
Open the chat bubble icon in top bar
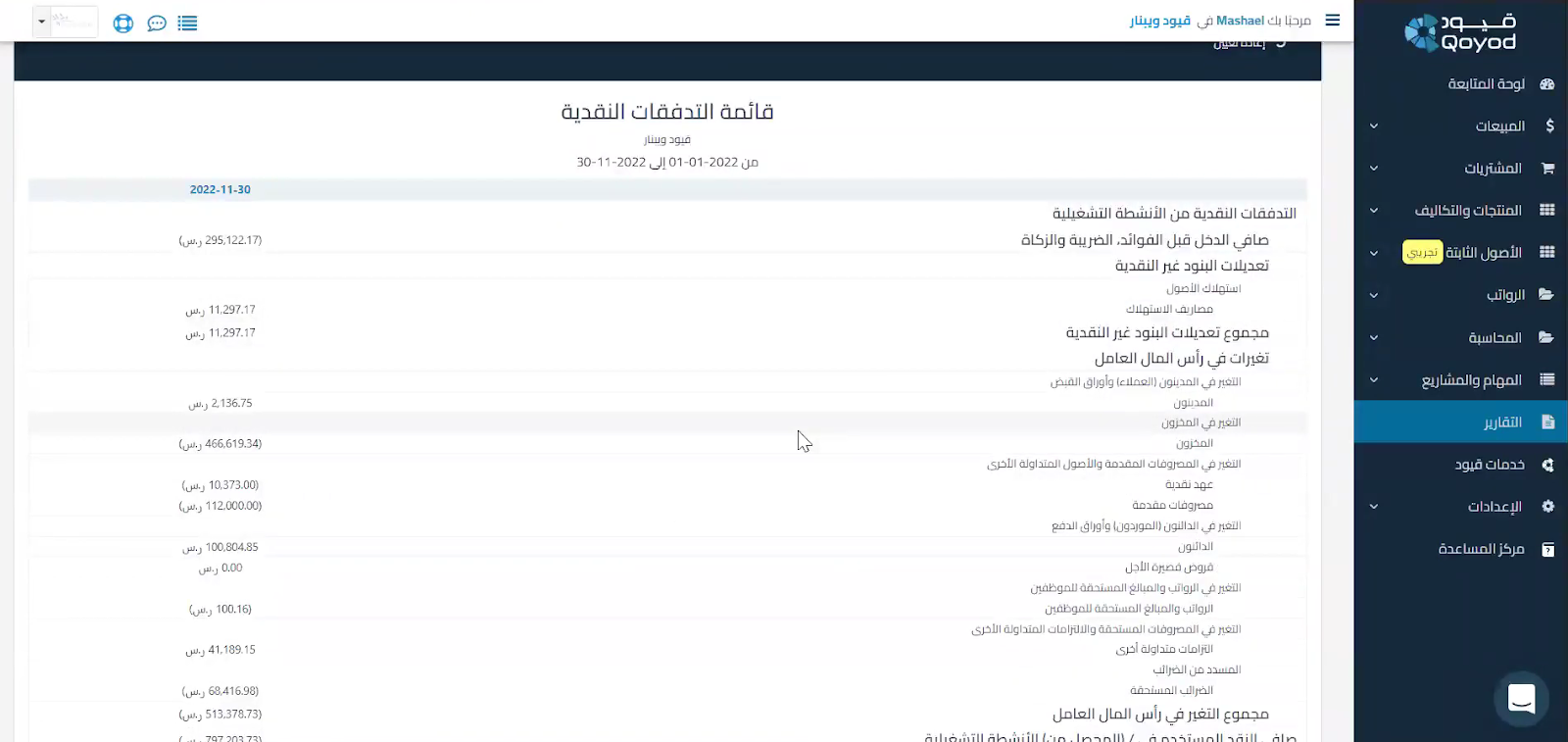(156, 24)
